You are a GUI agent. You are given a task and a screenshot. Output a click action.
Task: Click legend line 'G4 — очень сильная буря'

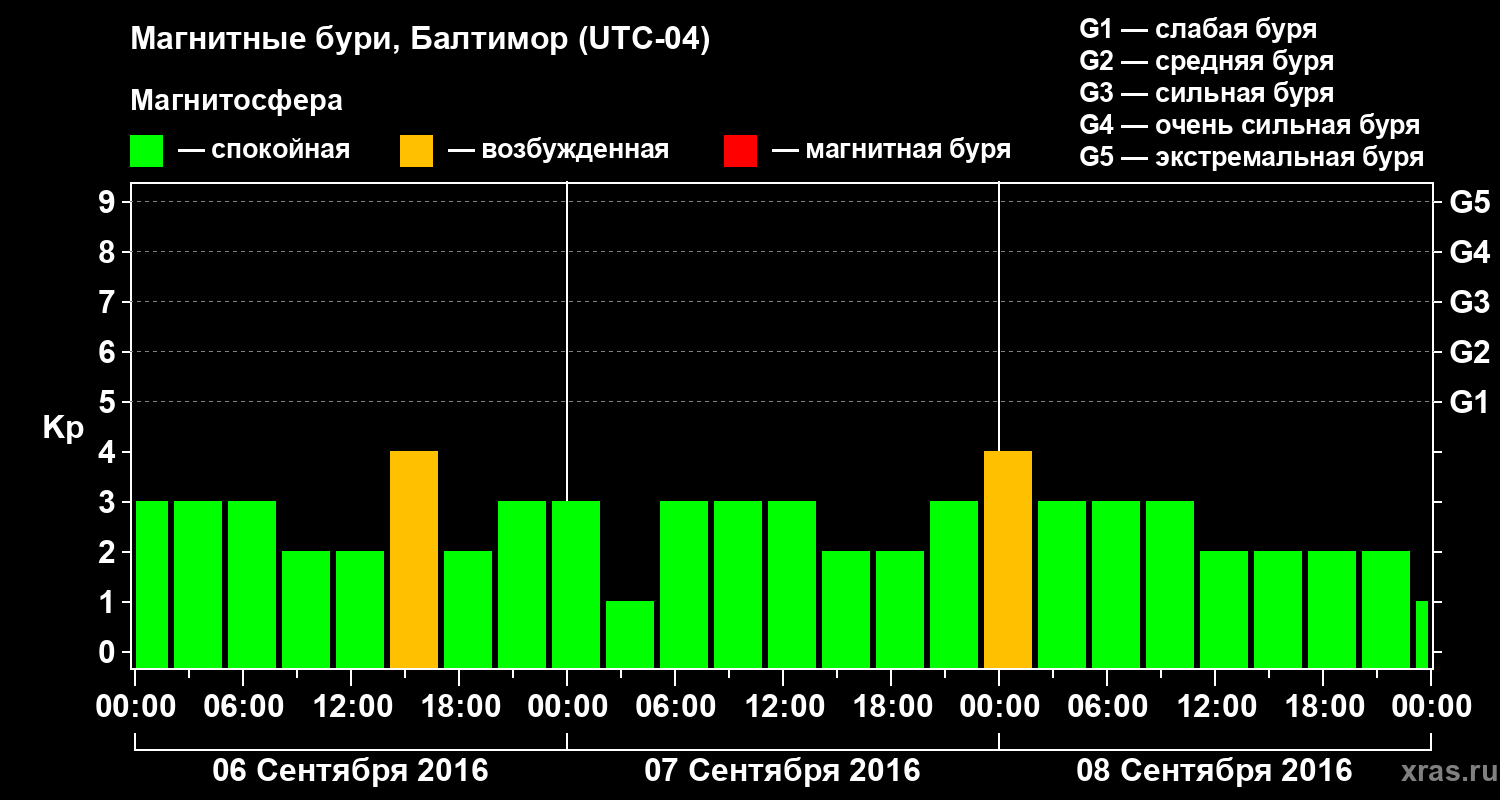click(1249, 125)
